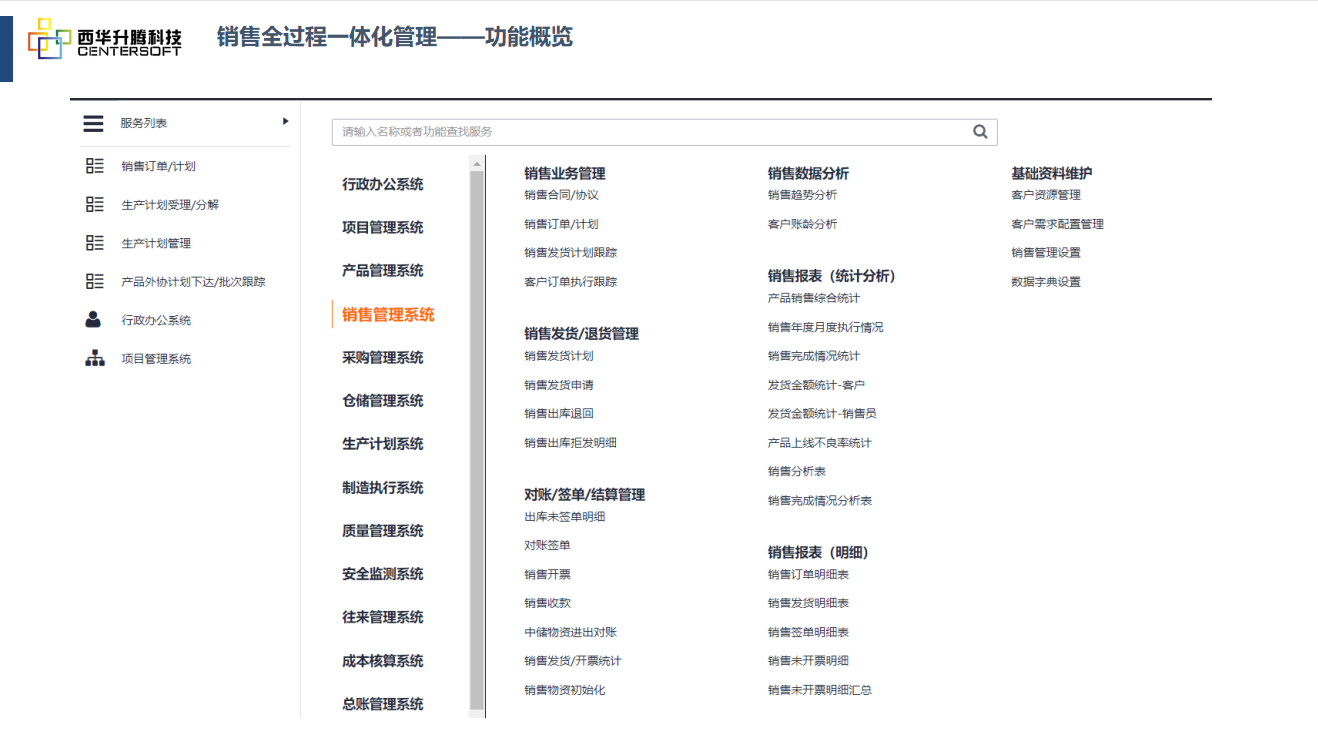Click the service search input field
Screen dimensions: 1318x744
point(650,132)
